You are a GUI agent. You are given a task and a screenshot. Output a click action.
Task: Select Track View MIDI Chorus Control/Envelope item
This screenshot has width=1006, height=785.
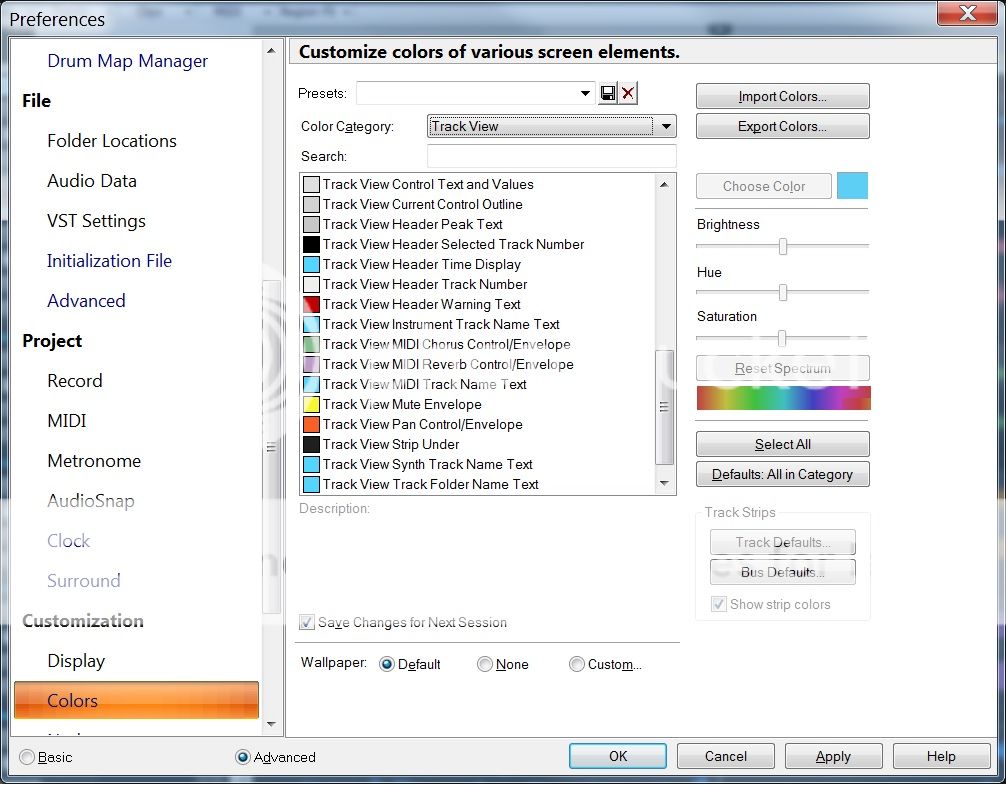(447, 344)
